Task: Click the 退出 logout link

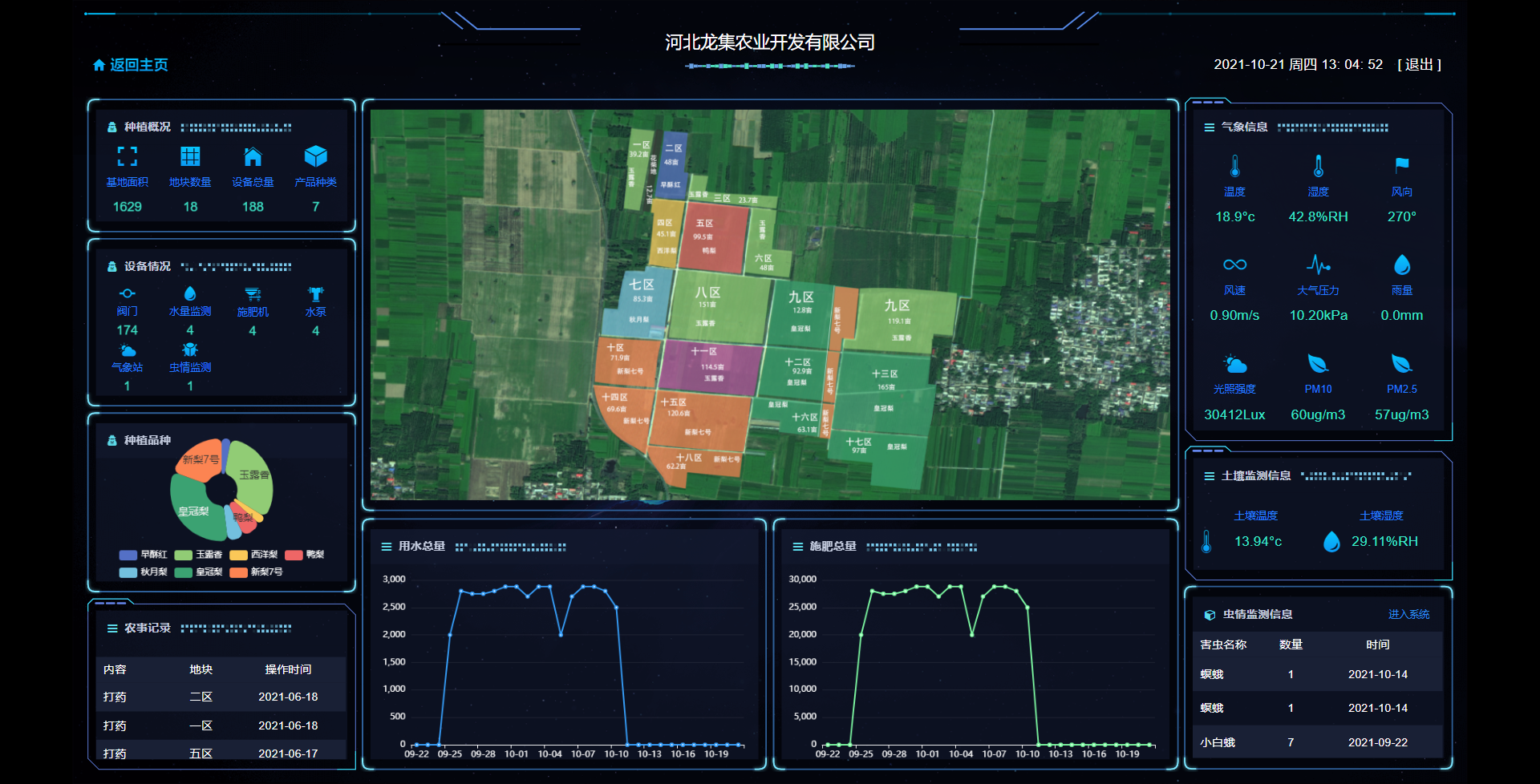Action: point(1419,64)
